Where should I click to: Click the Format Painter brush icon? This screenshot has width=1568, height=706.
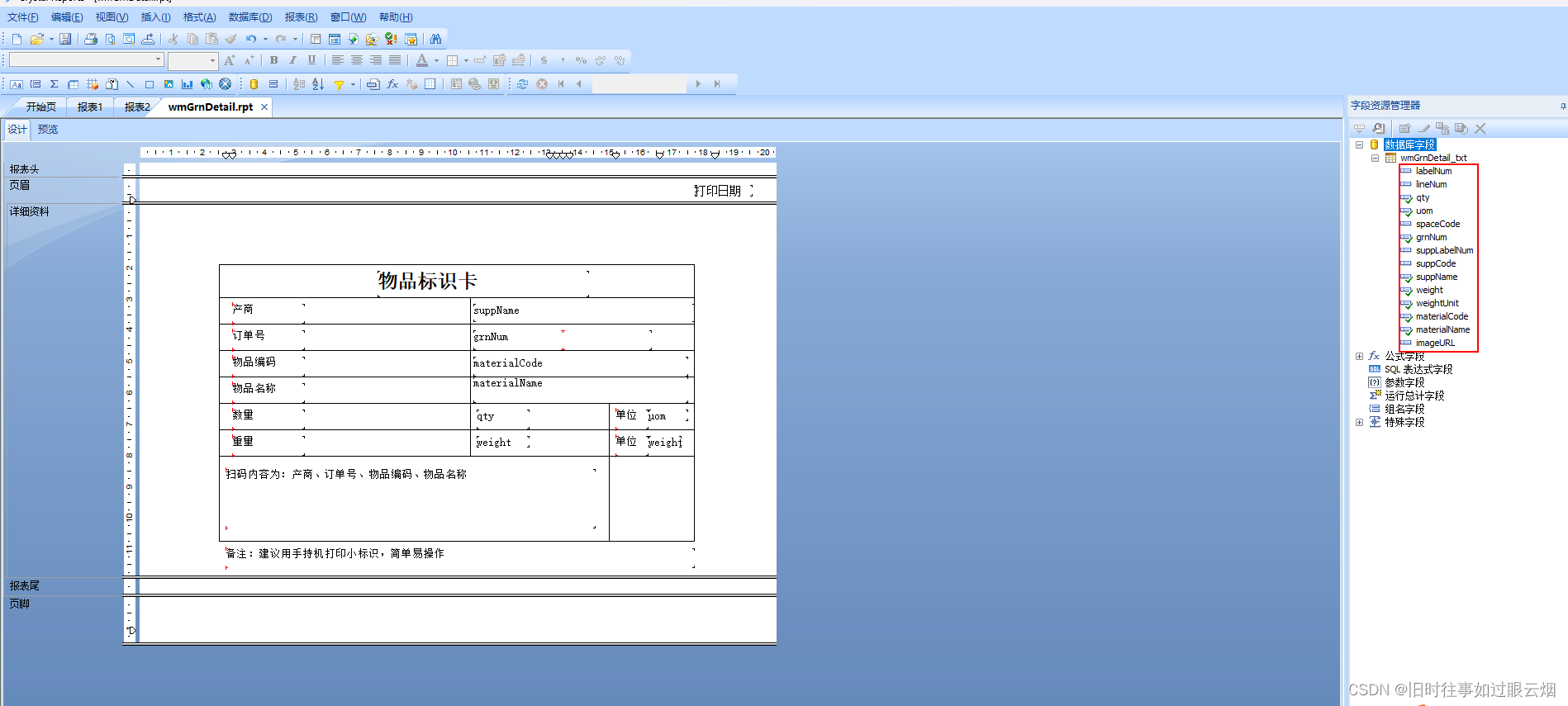point(231,39)
